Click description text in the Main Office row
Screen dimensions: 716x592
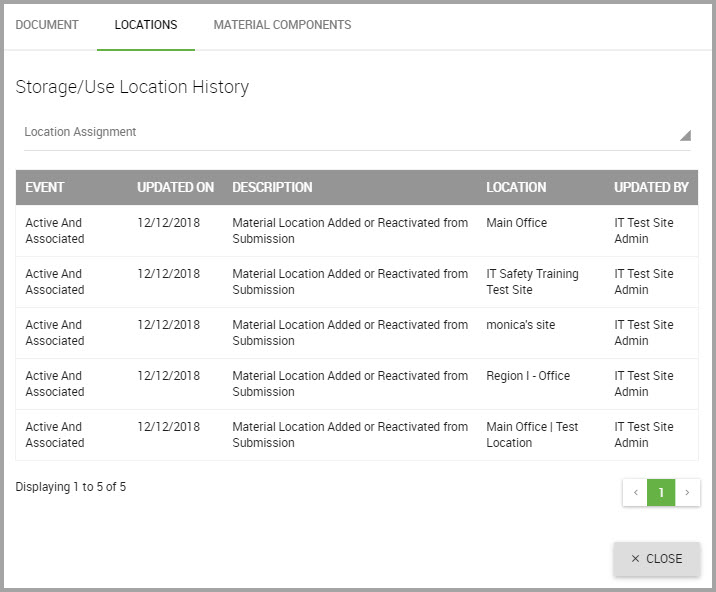(350, 231)
